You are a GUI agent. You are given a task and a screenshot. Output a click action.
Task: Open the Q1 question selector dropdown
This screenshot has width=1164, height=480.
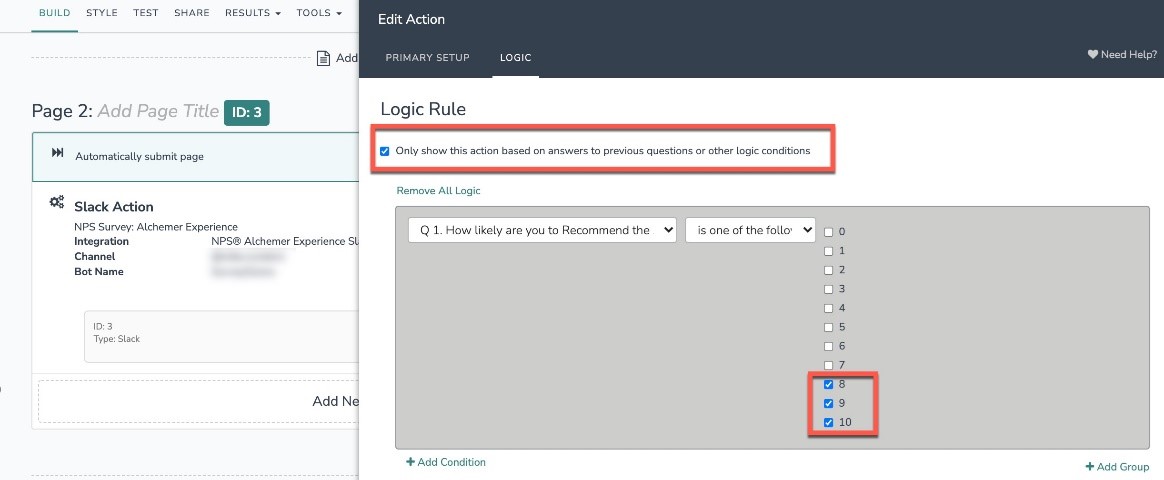coord(542,230)
